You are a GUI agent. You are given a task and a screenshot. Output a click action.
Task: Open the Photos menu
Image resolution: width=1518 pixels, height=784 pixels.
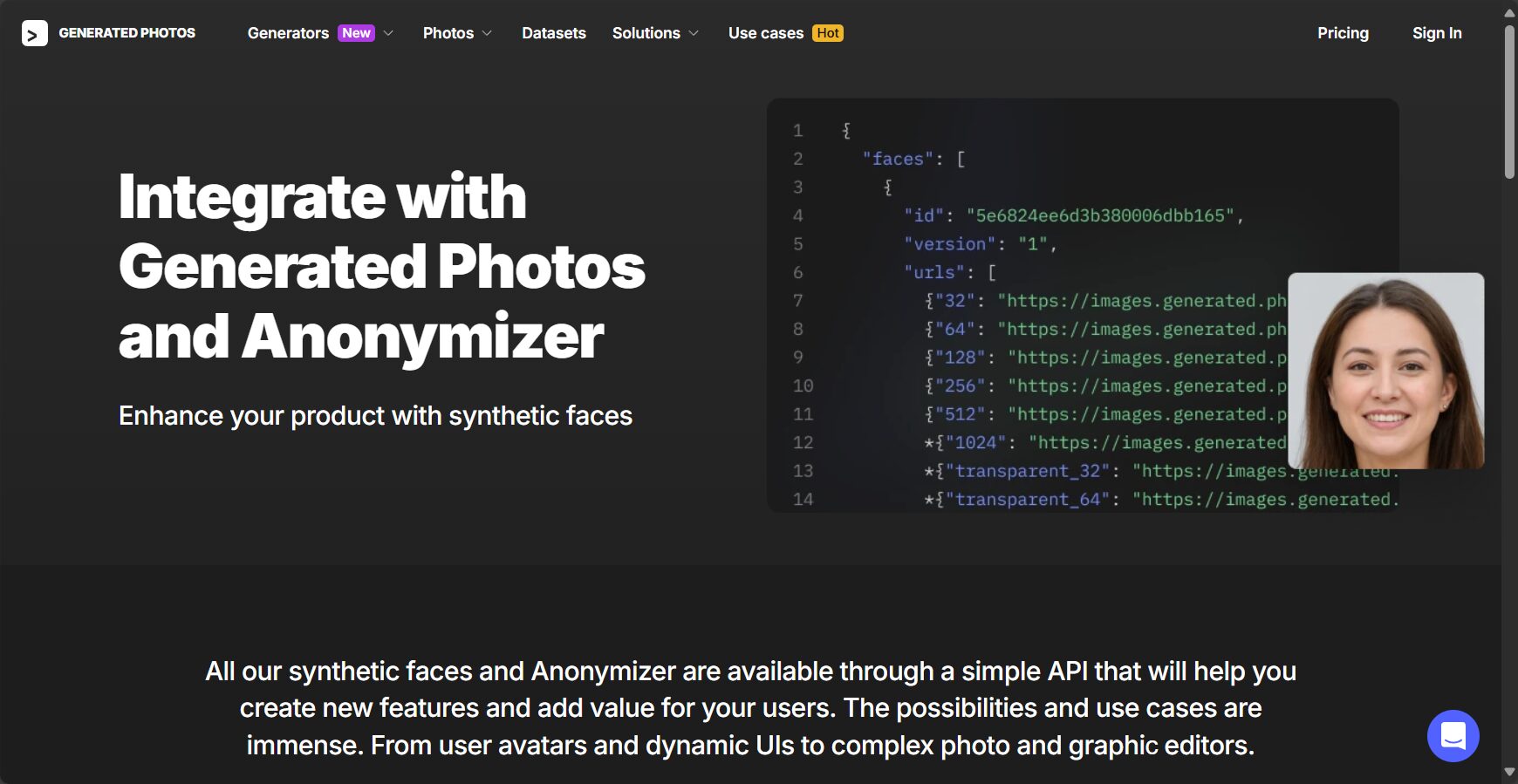pos(448,33)
